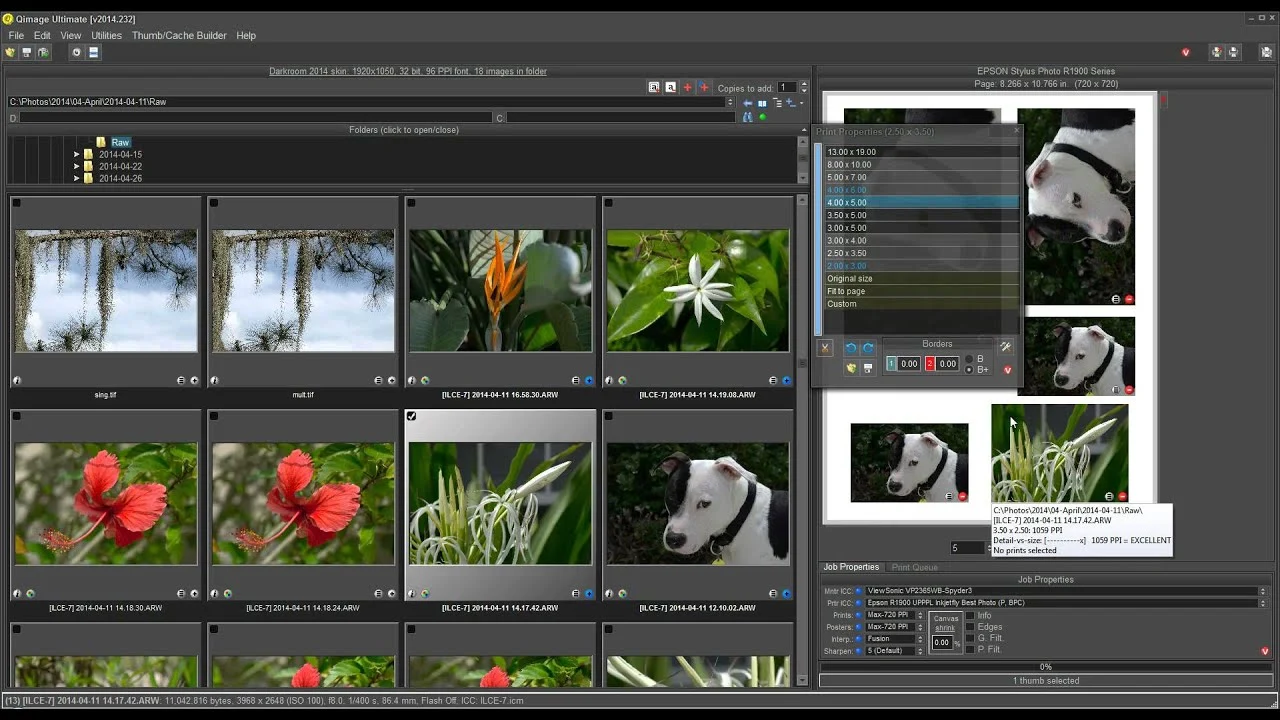Click the red remove icon on top dog print

(x=1129, y=299)
